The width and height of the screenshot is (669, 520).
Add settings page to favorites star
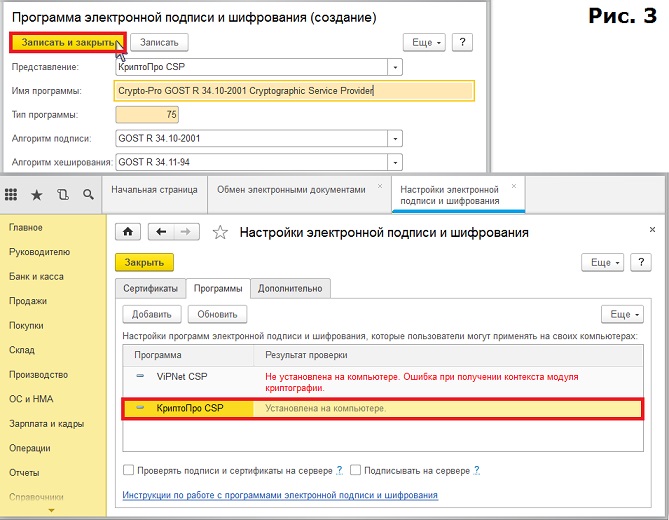[220, 232]
